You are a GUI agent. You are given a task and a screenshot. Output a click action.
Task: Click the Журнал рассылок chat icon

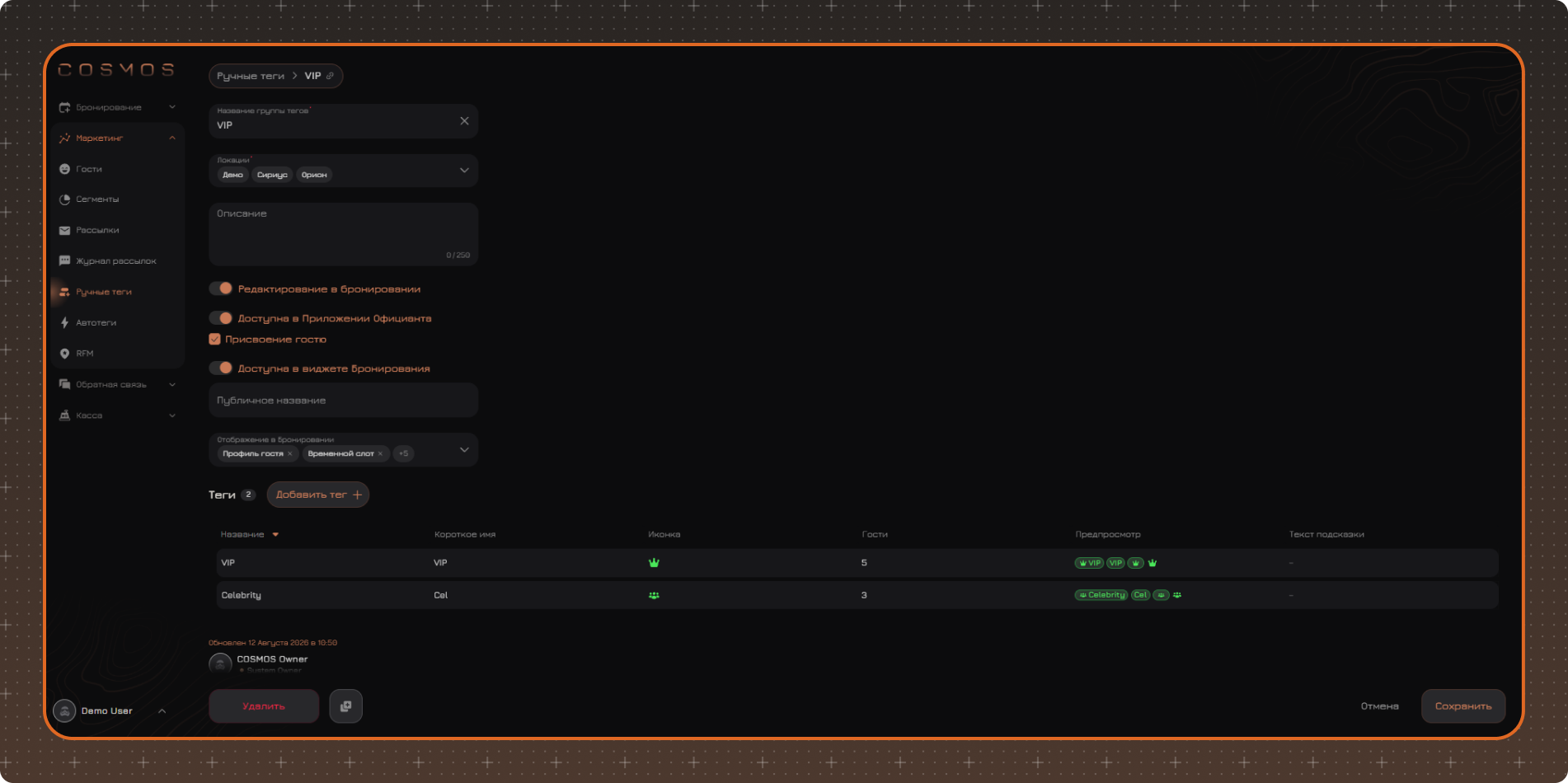tap(64, 261)
